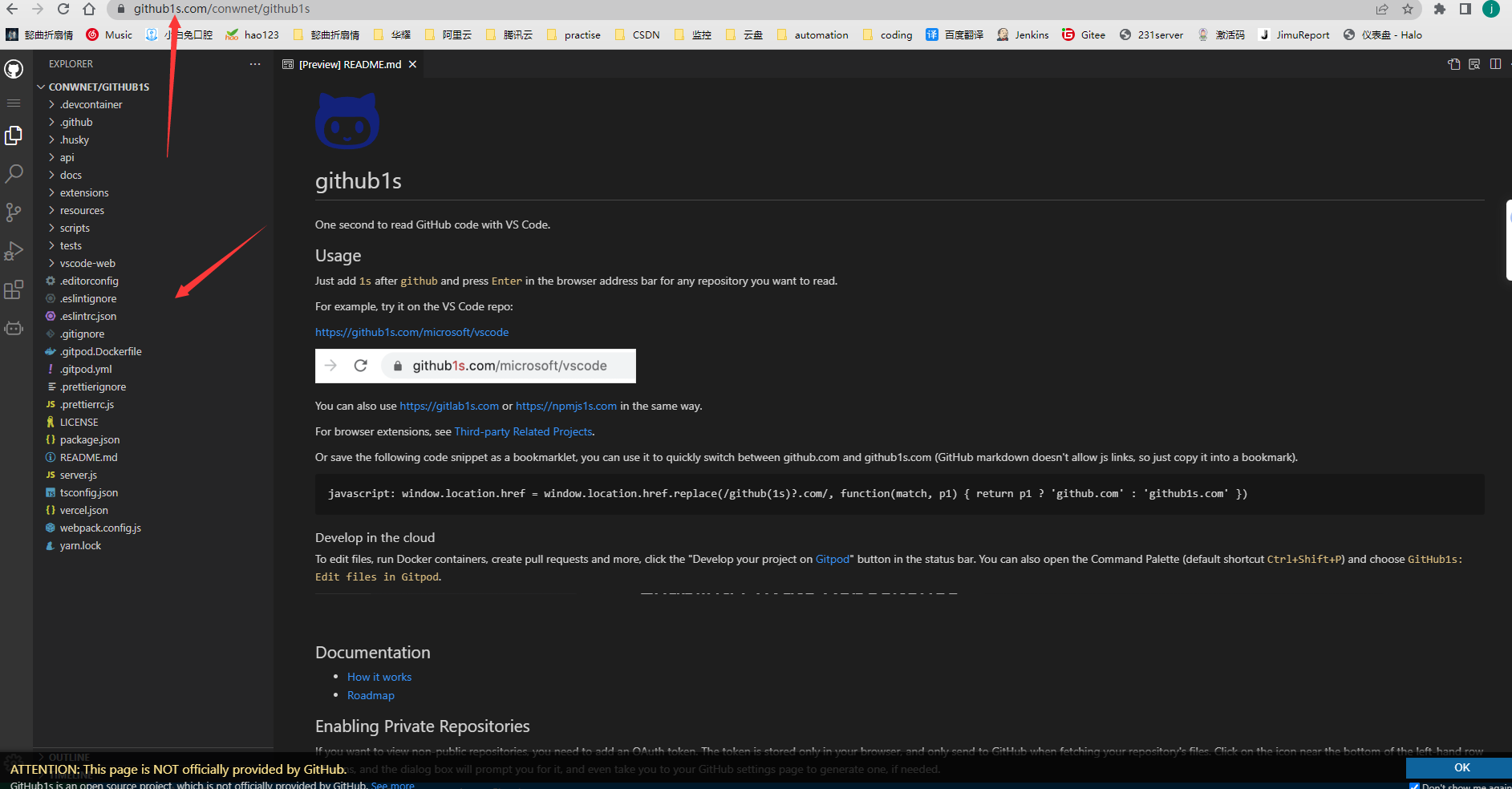Open the Run and Debug panel
Screen dimensions: 1512x789
tap(14, 250)
